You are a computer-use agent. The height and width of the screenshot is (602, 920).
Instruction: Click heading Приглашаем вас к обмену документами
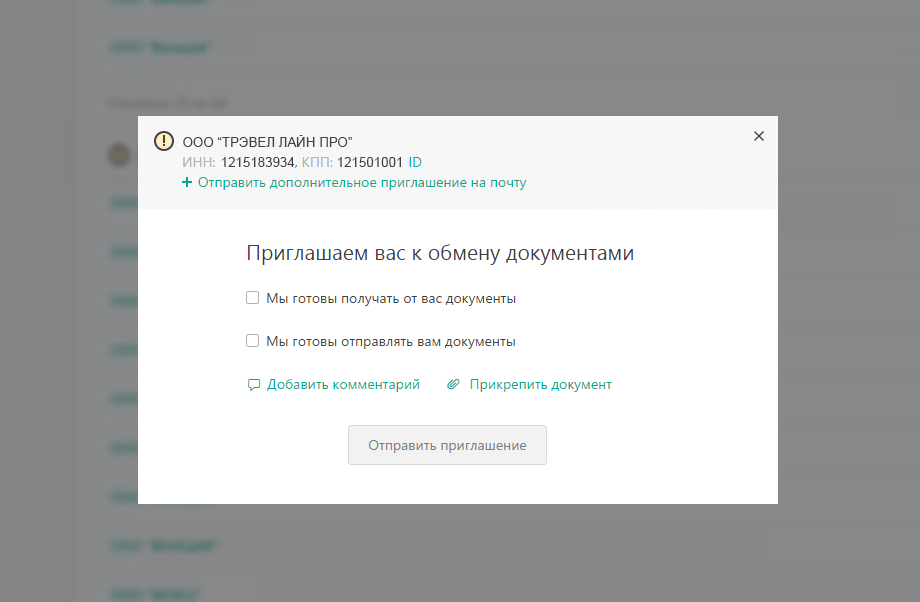pyautogui.click(x=440, y=253)
